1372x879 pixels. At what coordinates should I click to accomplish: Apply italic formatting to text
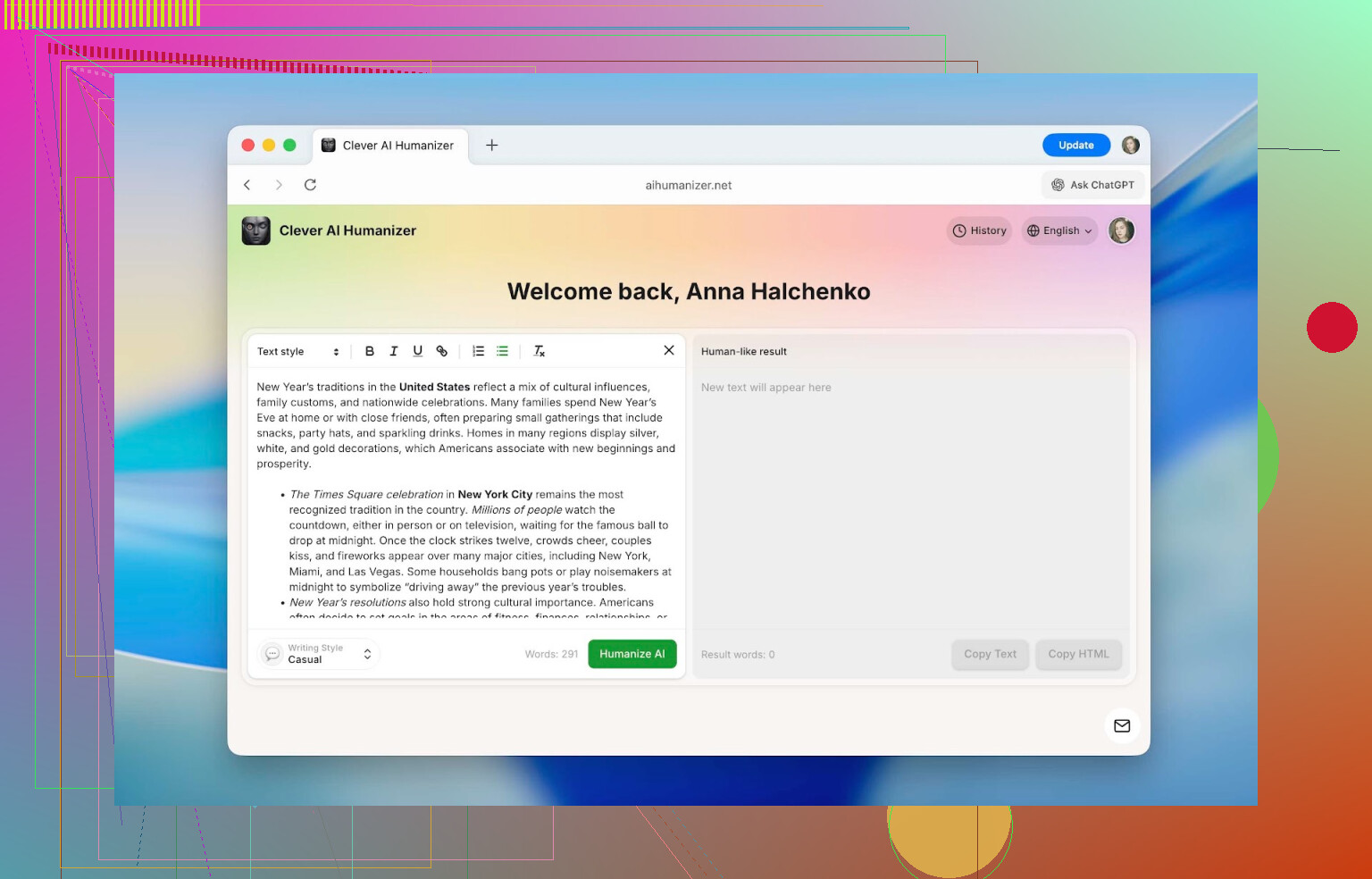393,351
